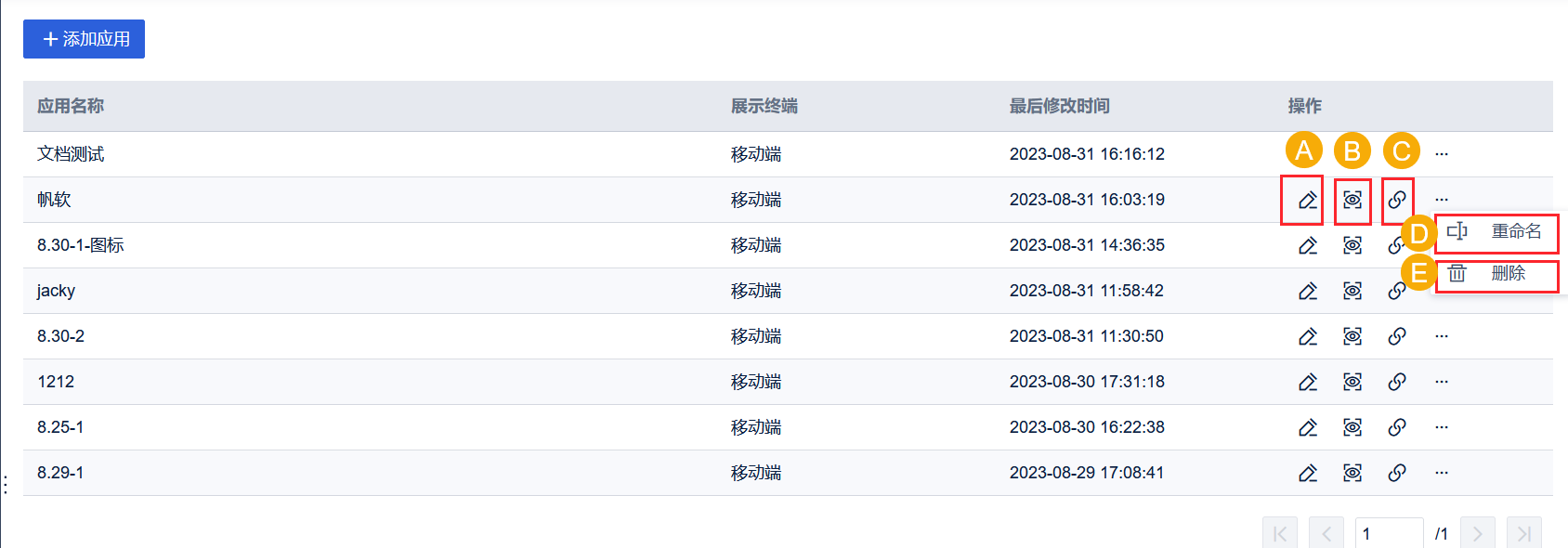Go to the next page
This screenshot has height=548, width=1568.
[1477, 533]
